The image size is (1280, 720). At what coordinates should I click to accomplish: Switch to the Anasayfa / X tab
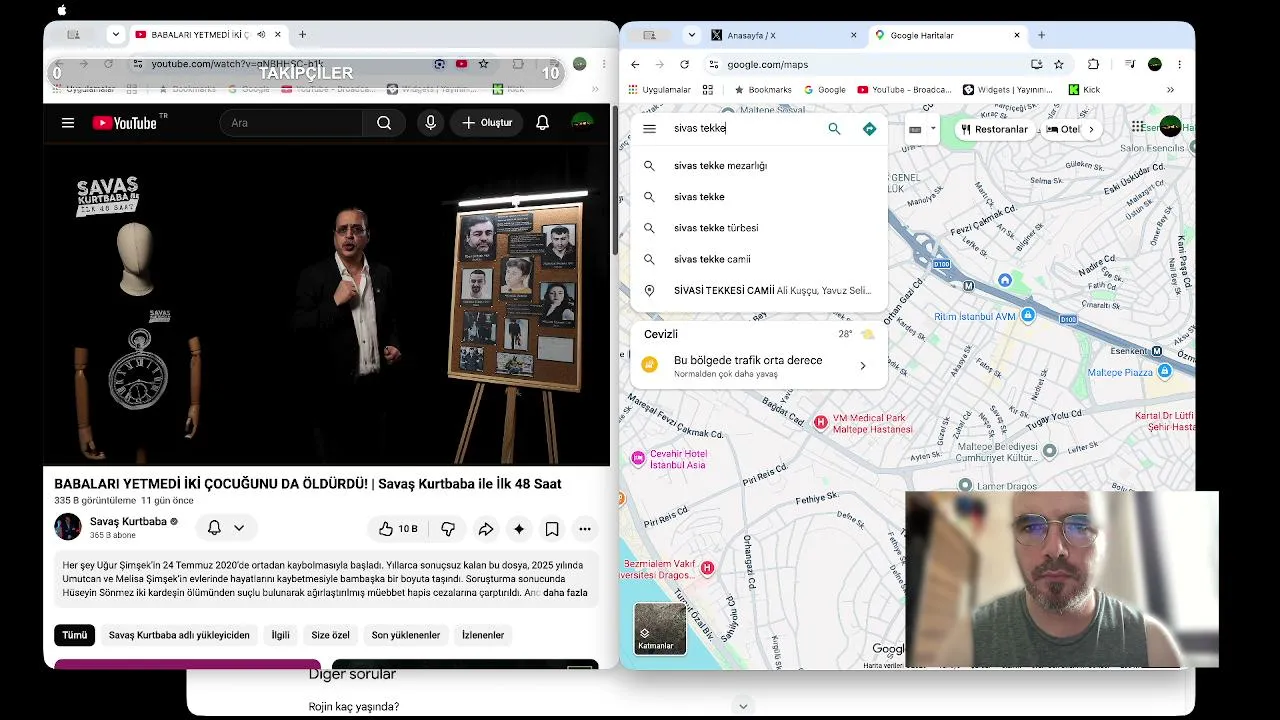tap(785, 35)
